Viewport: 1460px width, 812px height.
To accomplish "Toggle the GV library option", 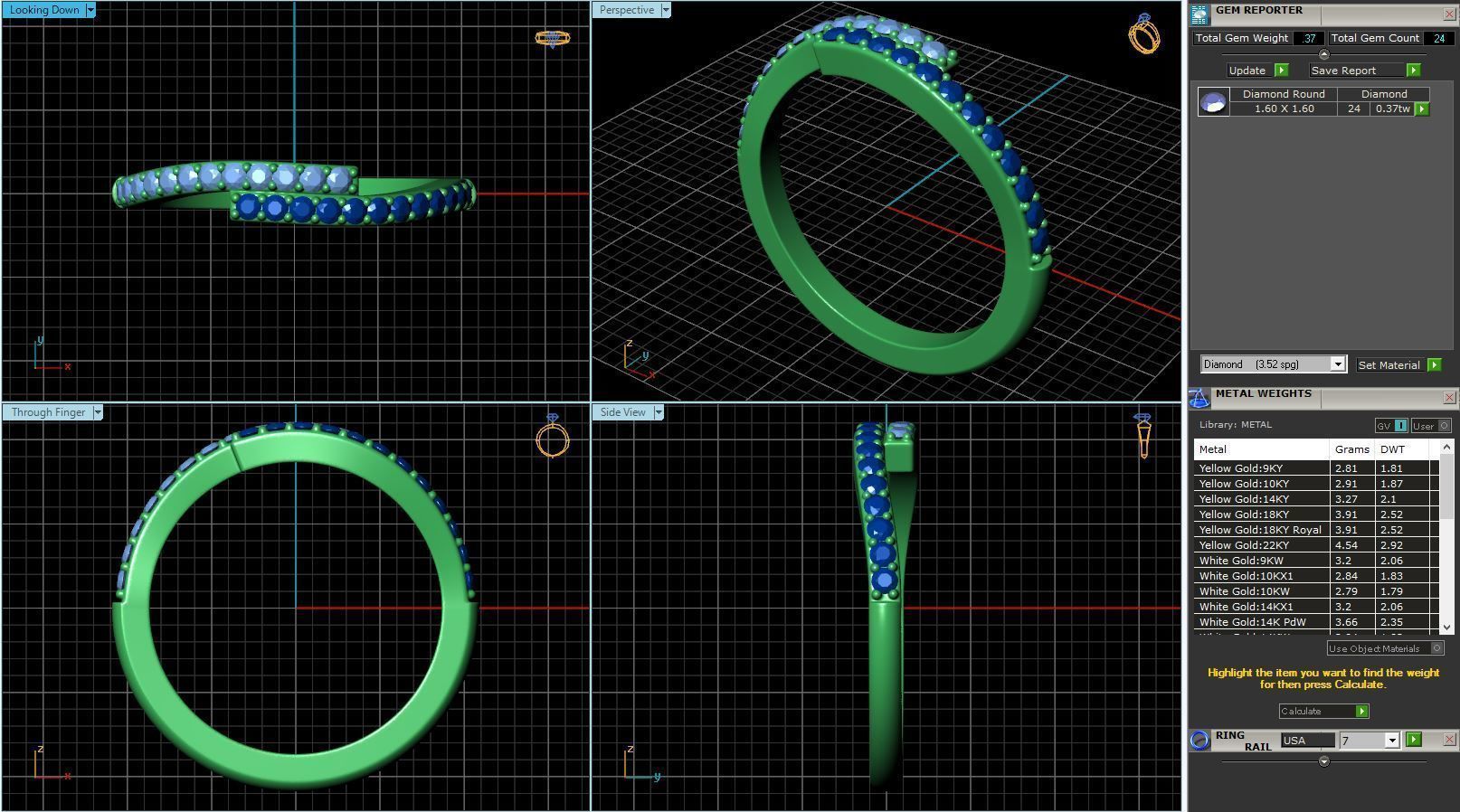I will coord(1391,426).
